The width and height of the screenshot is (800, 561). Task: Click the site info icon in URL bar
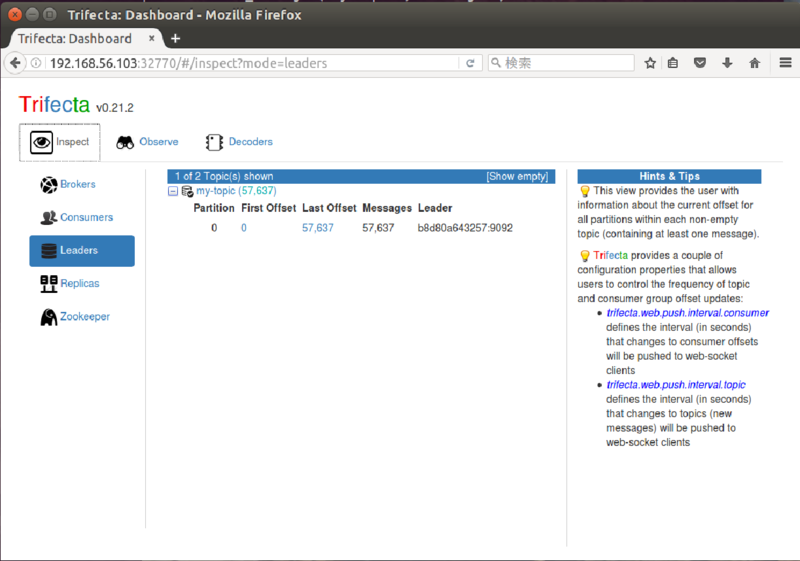36,63
